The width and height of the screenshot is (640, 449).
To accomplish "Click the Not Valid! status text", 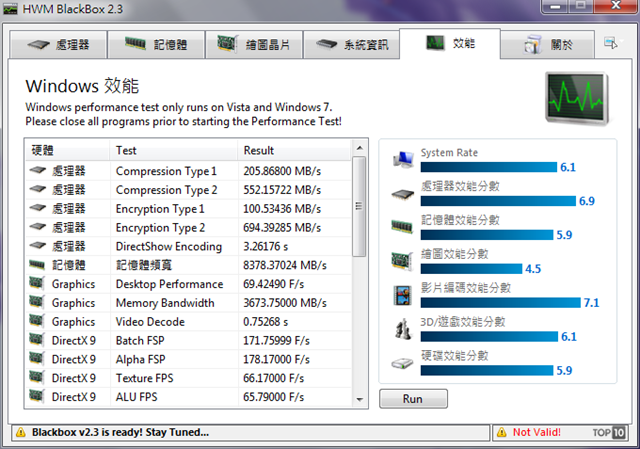I will click(537, 432).
